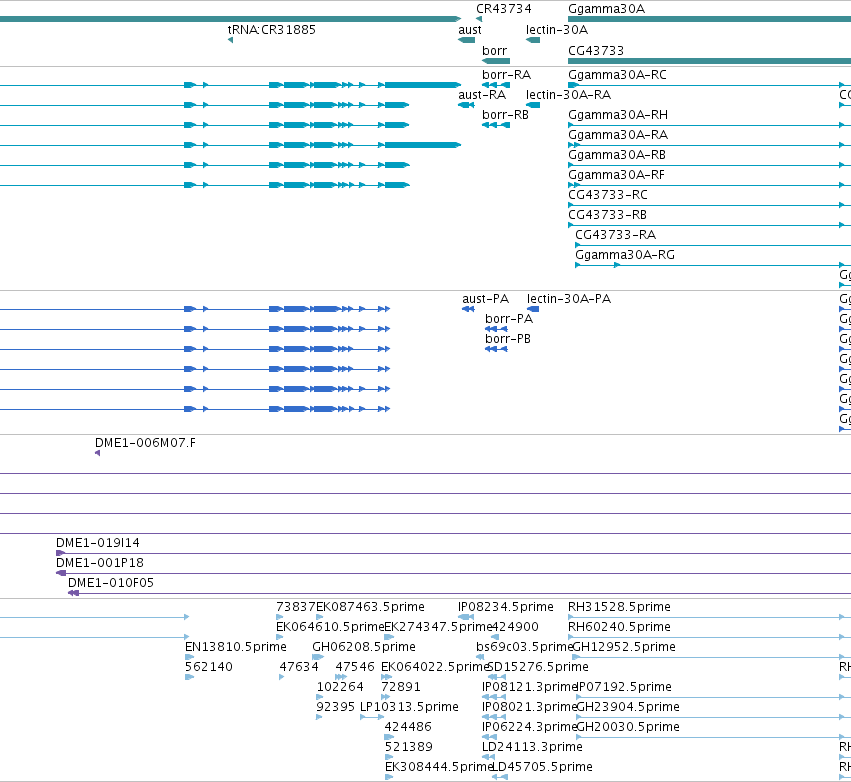851x782 pixels.
Task: Click the GH12952.5prime EST label
Action: click(x=624, y=647)
